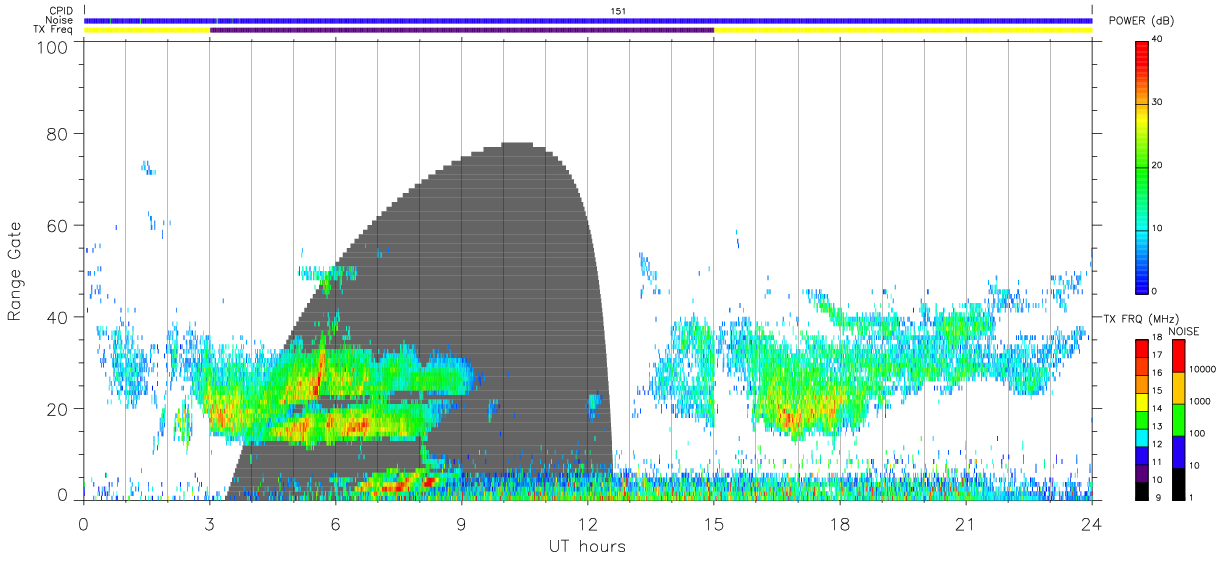Screen dimensions: 1228x567
Task: Click the black bottom segment of TX FRQ bar
Action: point(1141,490)
